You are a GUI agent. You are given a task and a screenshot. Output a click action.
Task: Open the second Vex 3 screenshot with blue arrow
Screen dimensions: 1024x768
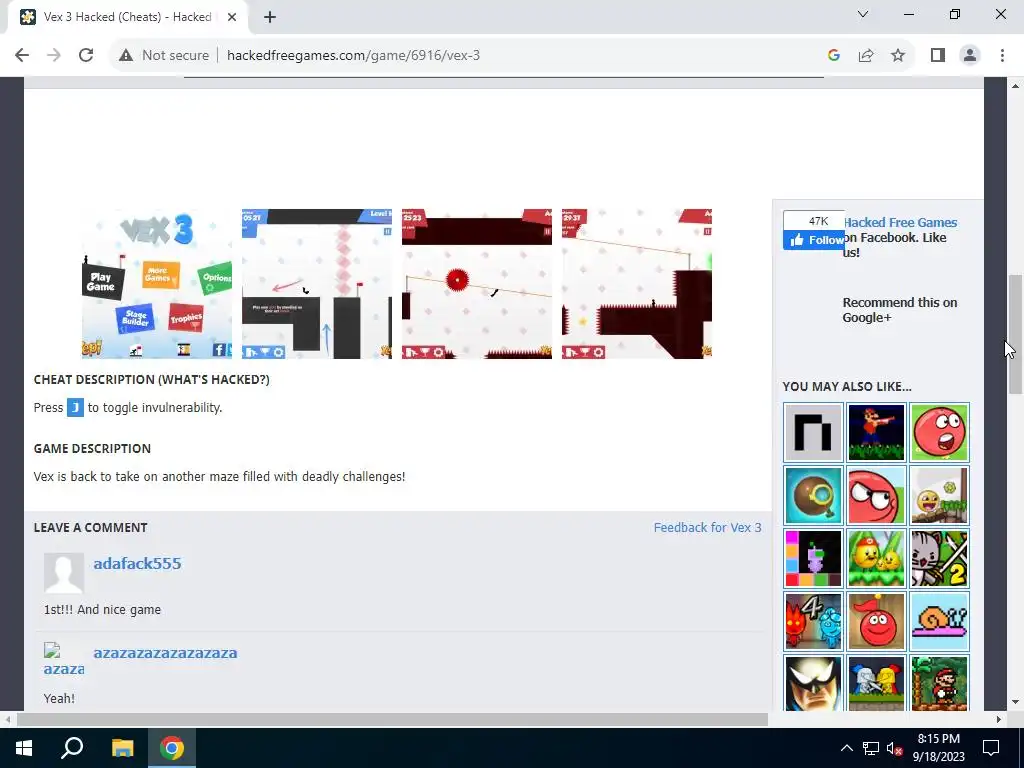tap(317, 283)
